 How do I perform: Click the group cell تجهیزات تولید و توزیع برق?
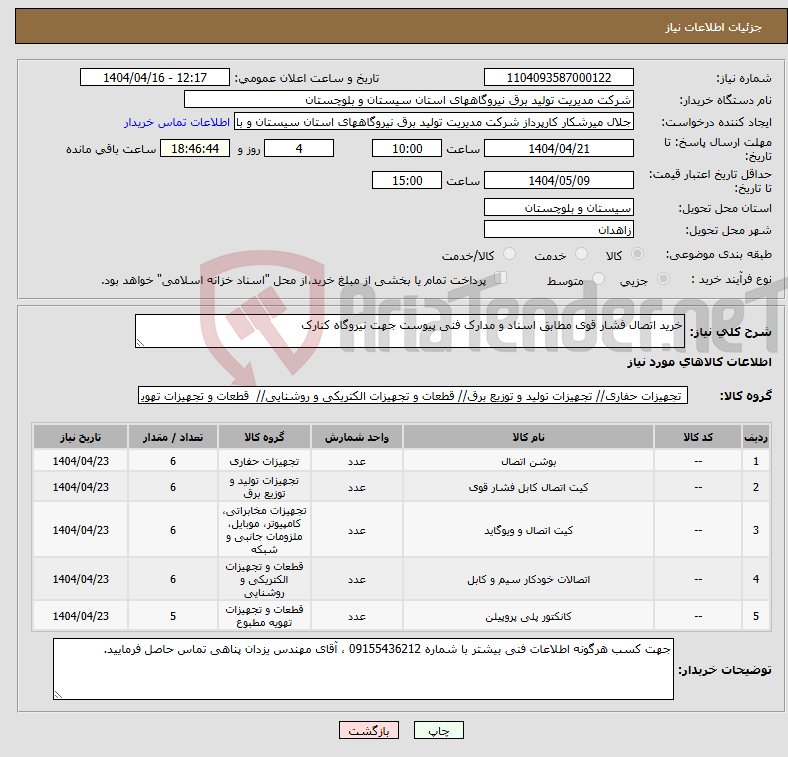(264, 487)
